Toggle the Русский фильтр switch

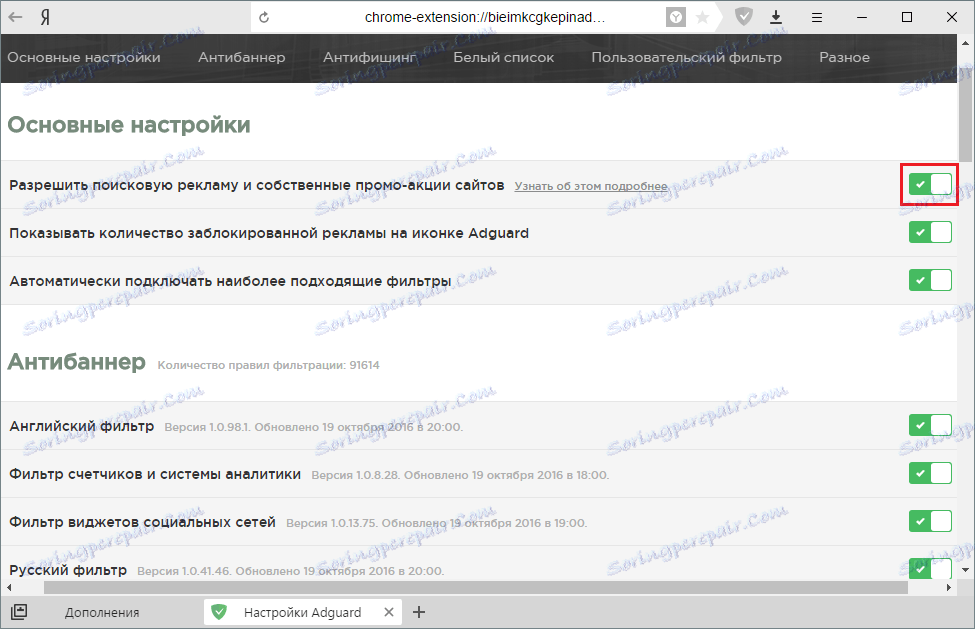tap(930, 568)
